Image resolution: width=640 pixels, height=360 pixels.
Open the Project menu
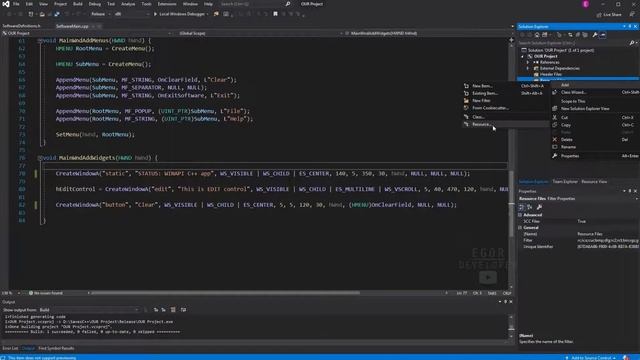(60, 4)
